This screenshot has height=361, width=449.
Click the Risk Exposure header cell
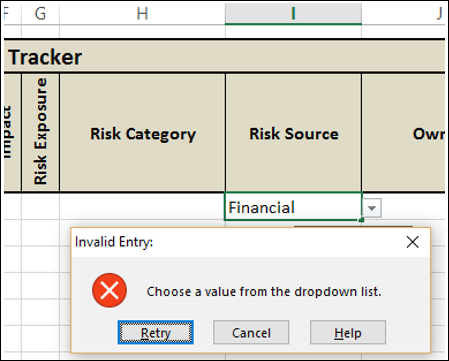pyautogui.click(x=40, y=133)
